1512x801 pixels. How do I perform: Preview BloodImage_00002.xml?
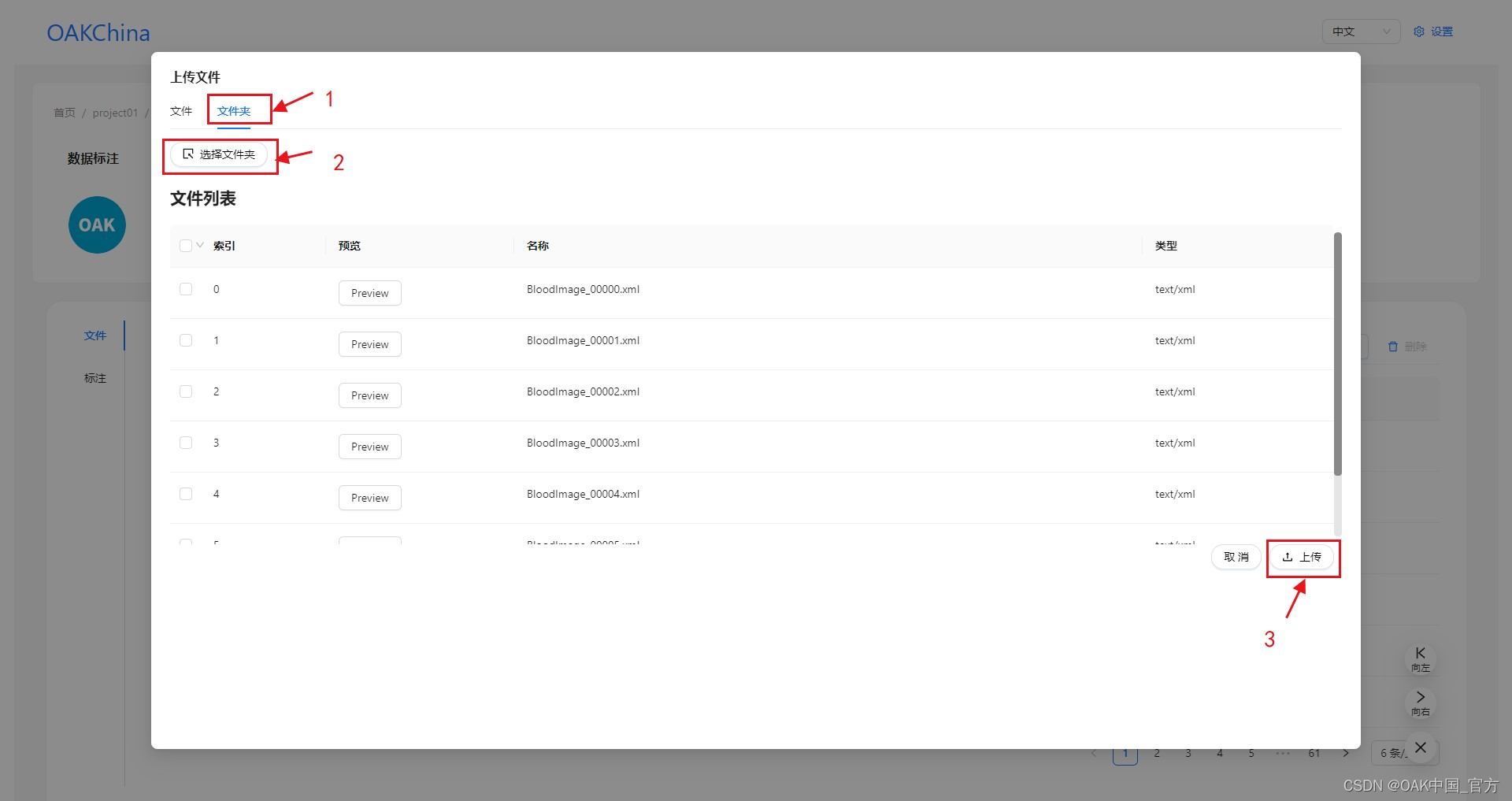[370, 395]
